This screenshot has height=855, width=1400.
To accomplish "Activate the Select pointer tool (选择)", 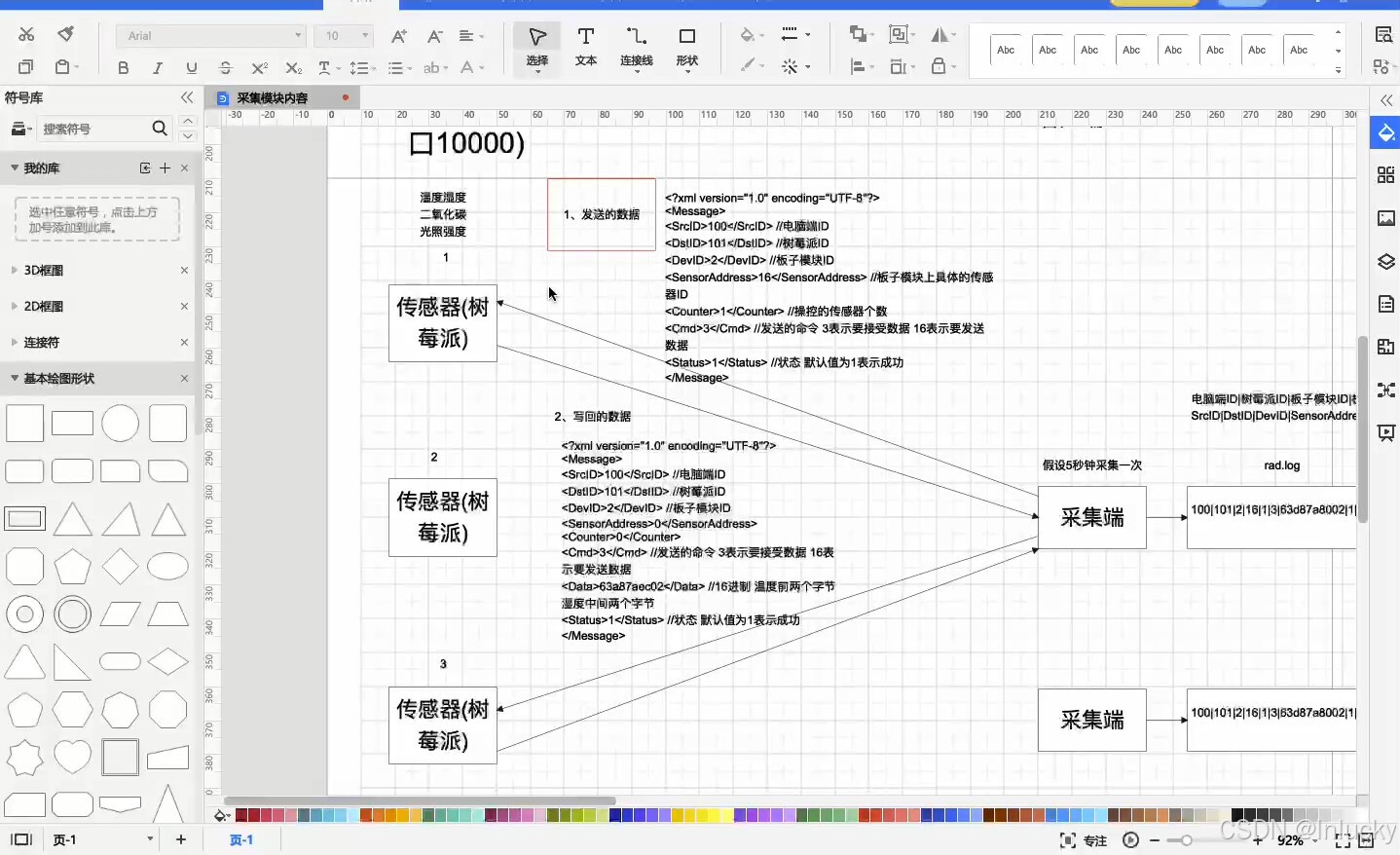I will [537, 49].
